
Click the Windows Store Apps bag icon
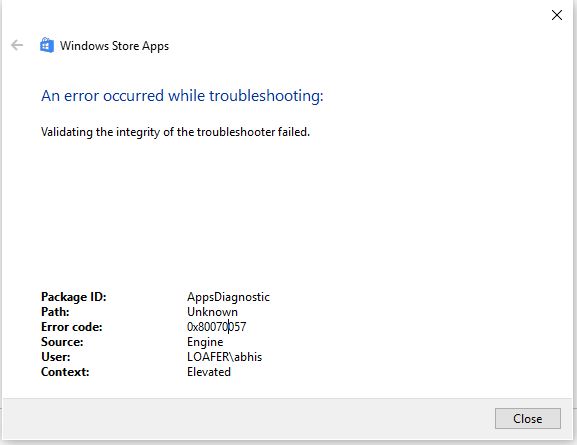point(47,45)
